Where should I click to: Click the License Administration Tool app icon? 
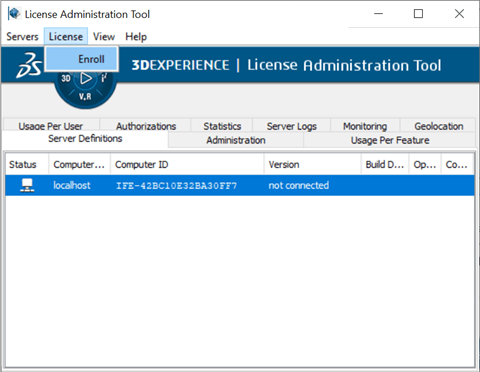14,14
